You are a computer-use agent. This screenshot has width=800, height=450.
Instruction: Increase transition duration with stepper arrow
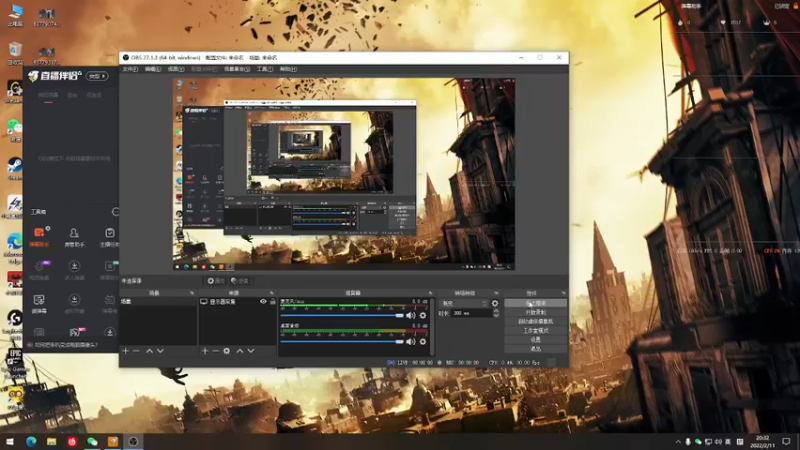pyautogui.click(x=496, y=311)
